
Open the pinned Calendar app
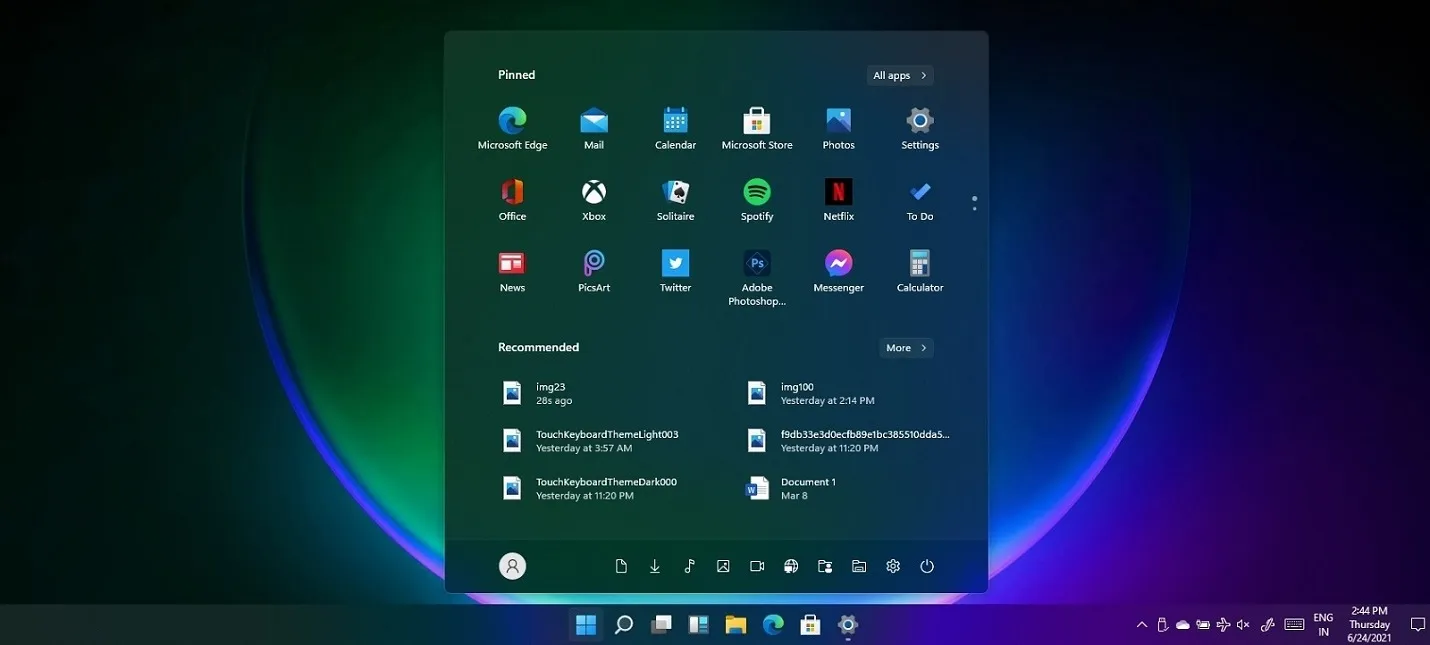coord(676,129)
